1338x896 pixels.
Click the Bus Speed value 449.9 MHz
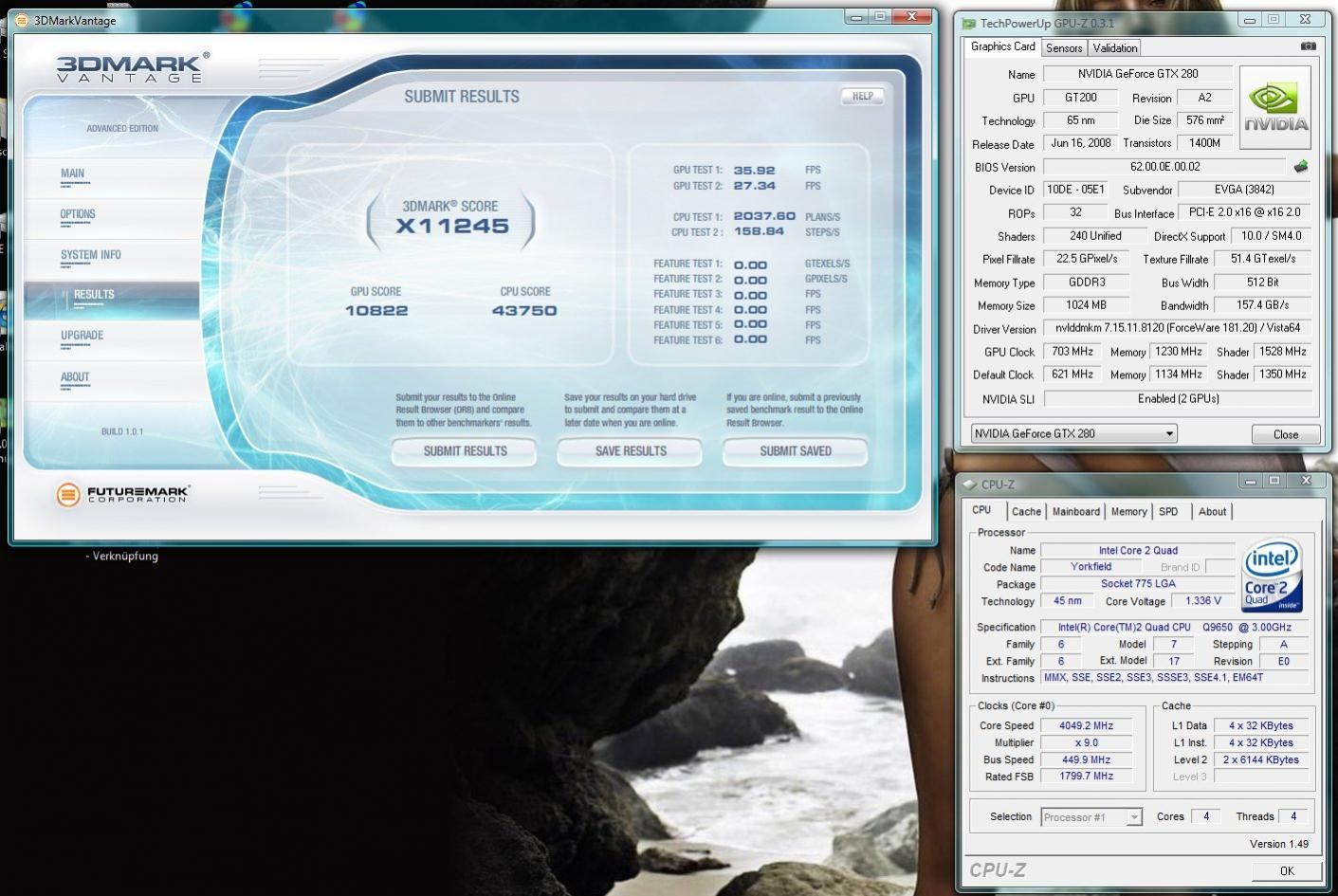coord(1087,760)
